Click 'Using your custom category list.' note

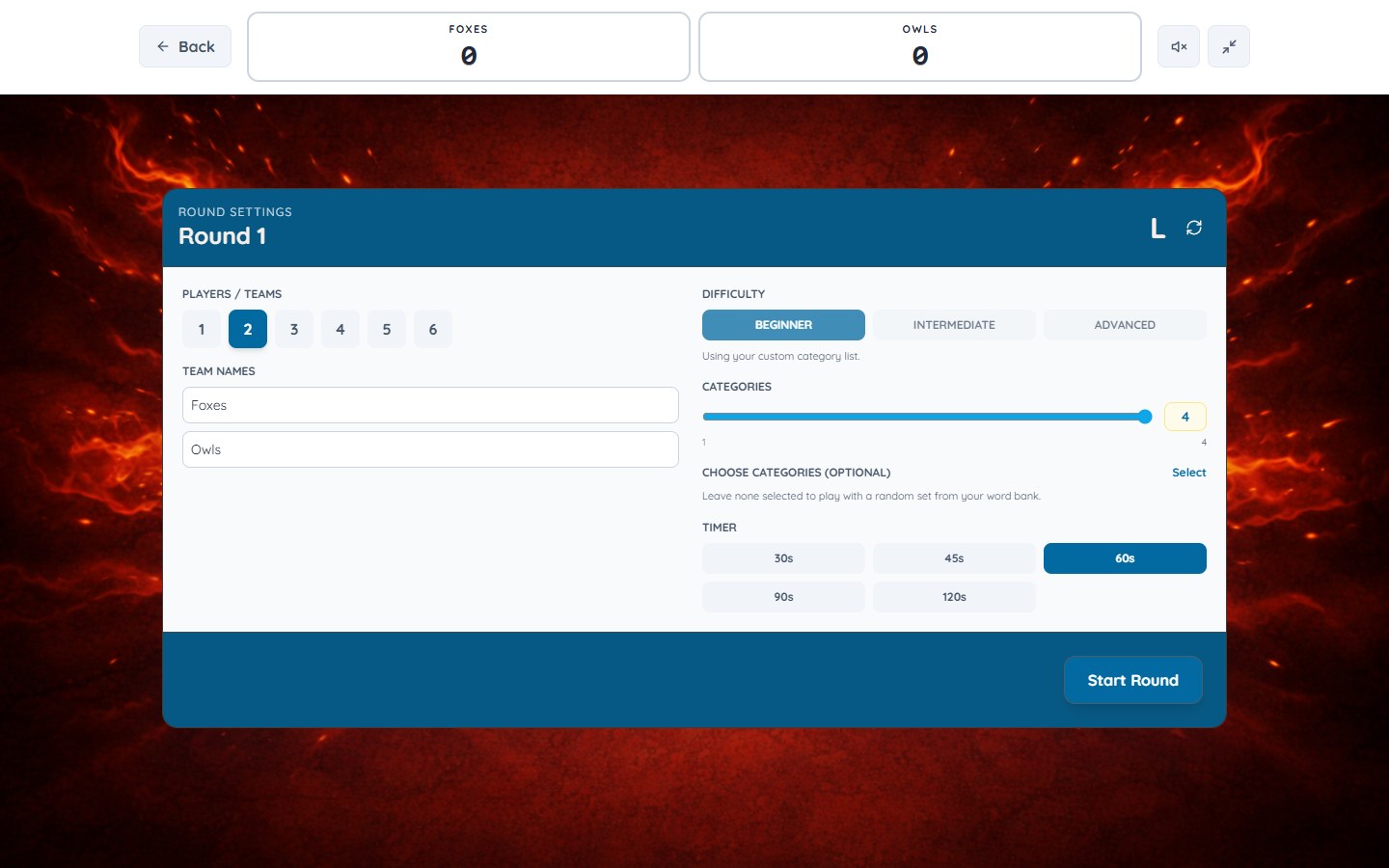click(x=781, y=356)
